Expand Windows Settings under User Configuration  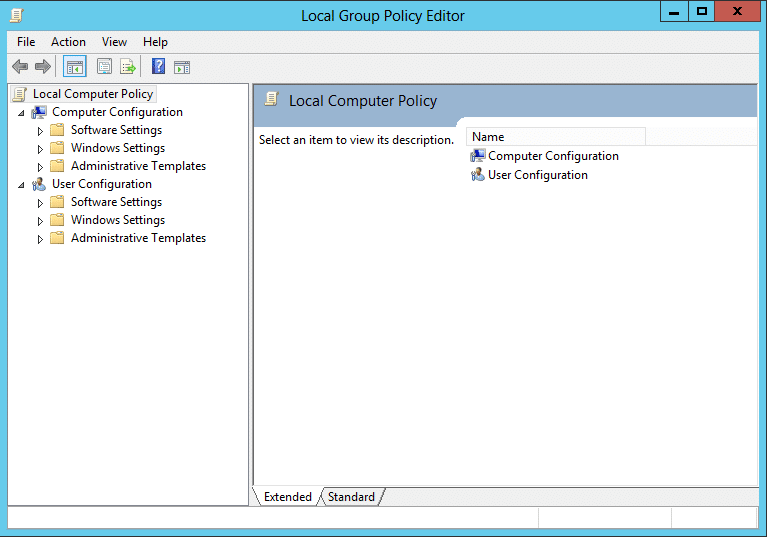click(40, 221)
